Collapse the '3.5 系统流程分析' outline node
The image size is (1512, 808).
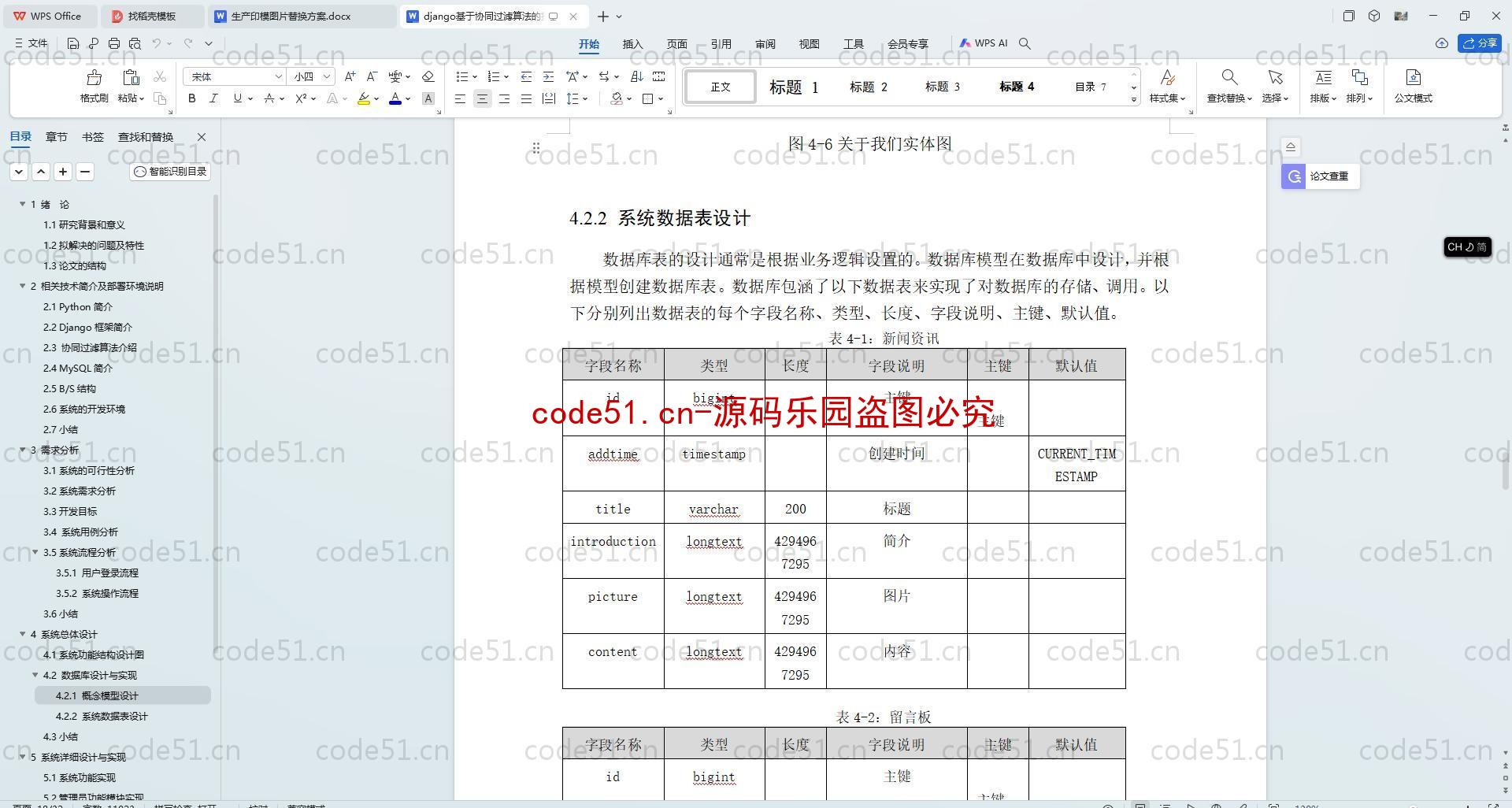click(35, 552)
